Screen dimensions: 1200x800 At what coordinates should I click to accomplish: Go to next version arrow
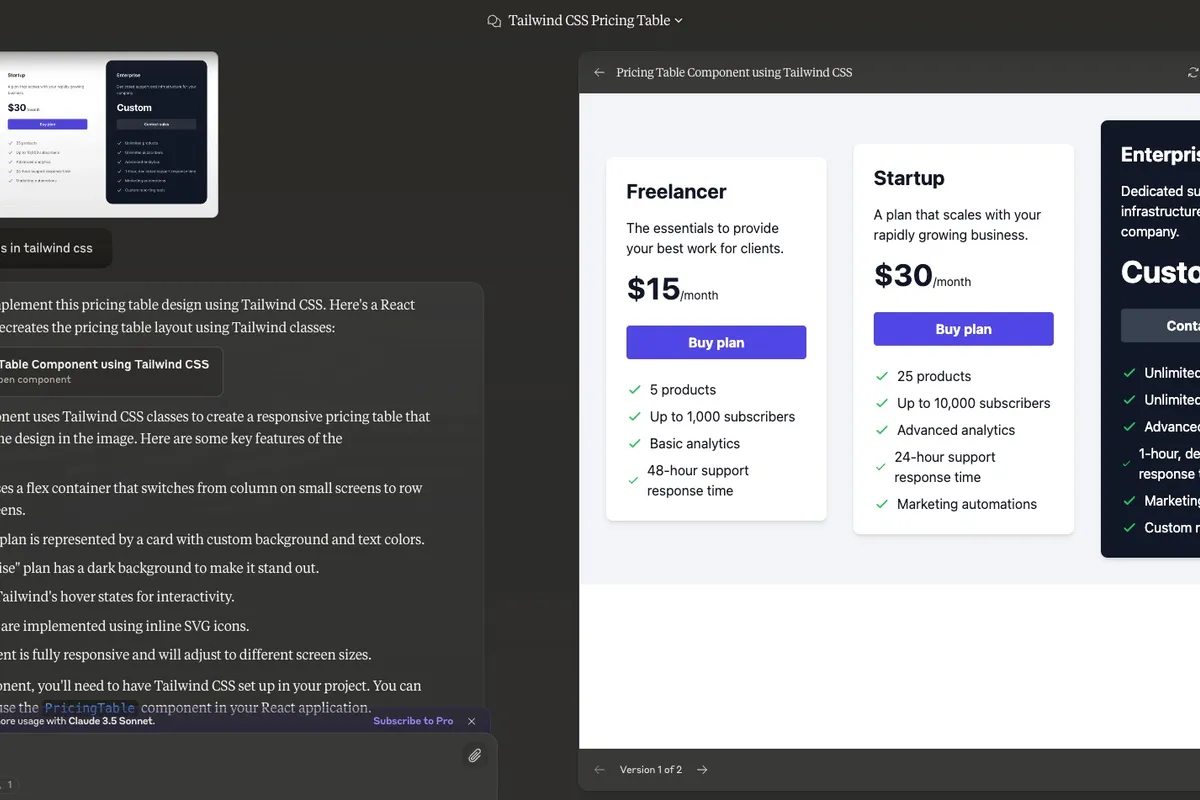(x=702, y=769)
